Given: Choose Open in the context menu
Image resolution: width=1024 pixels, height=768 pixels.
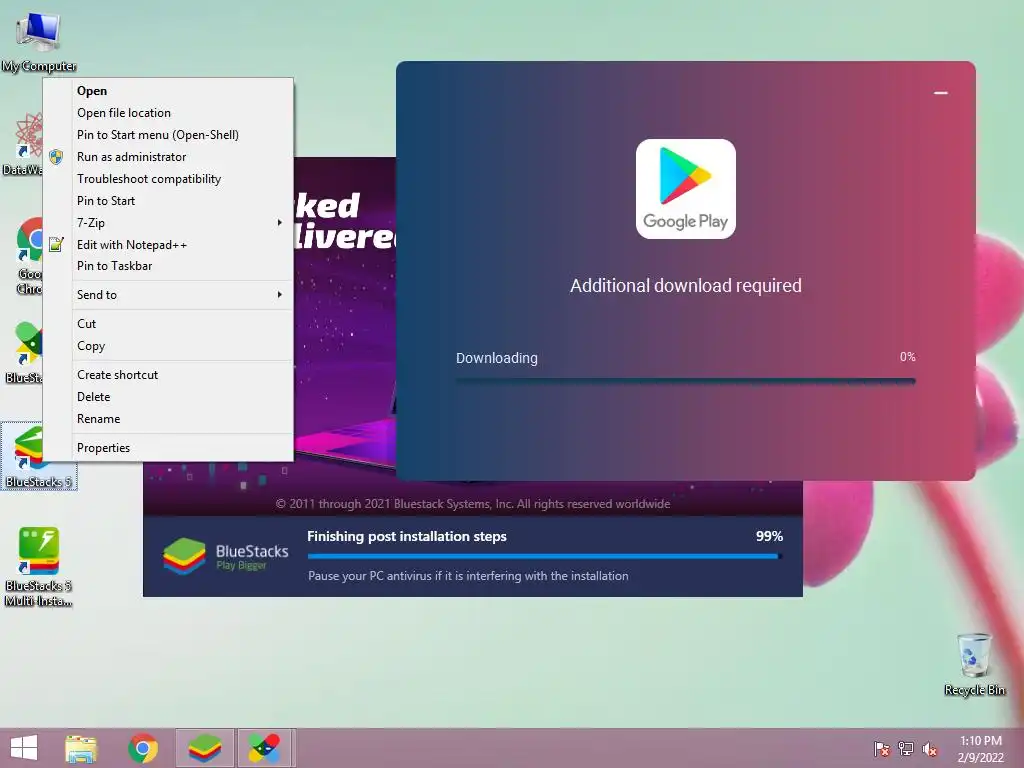Looking at the screenshot, I should 168,91.
